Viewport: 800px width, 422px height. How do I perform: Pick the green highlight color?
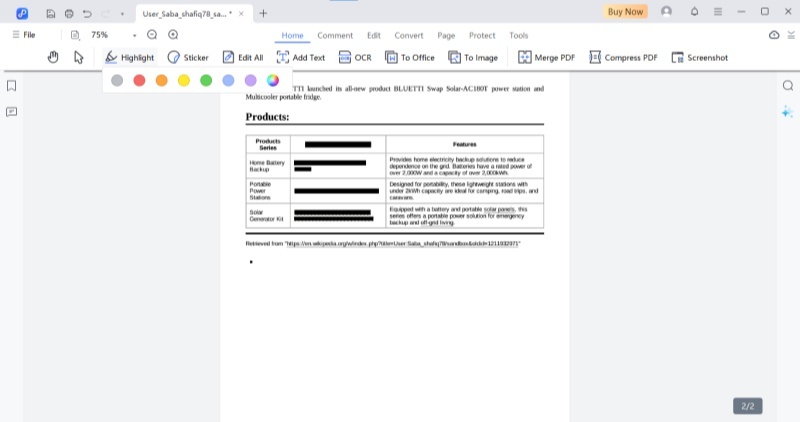(206, 80)
